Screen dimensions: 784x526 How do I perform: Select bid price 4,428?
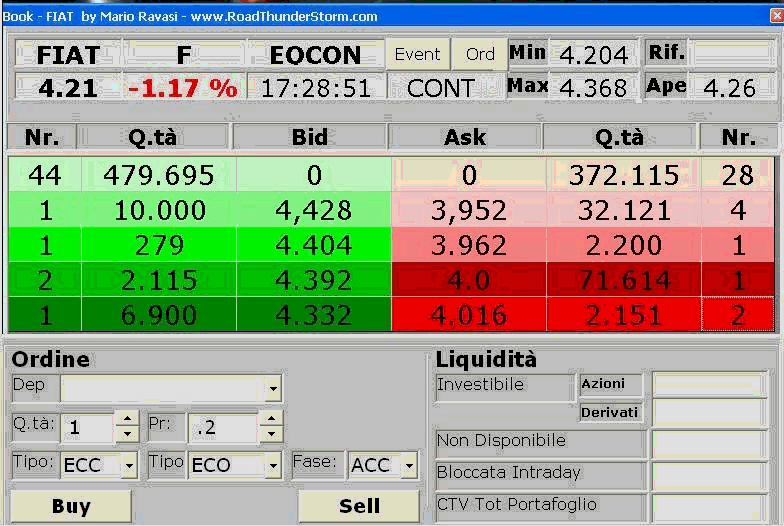[x=314, y=210]
